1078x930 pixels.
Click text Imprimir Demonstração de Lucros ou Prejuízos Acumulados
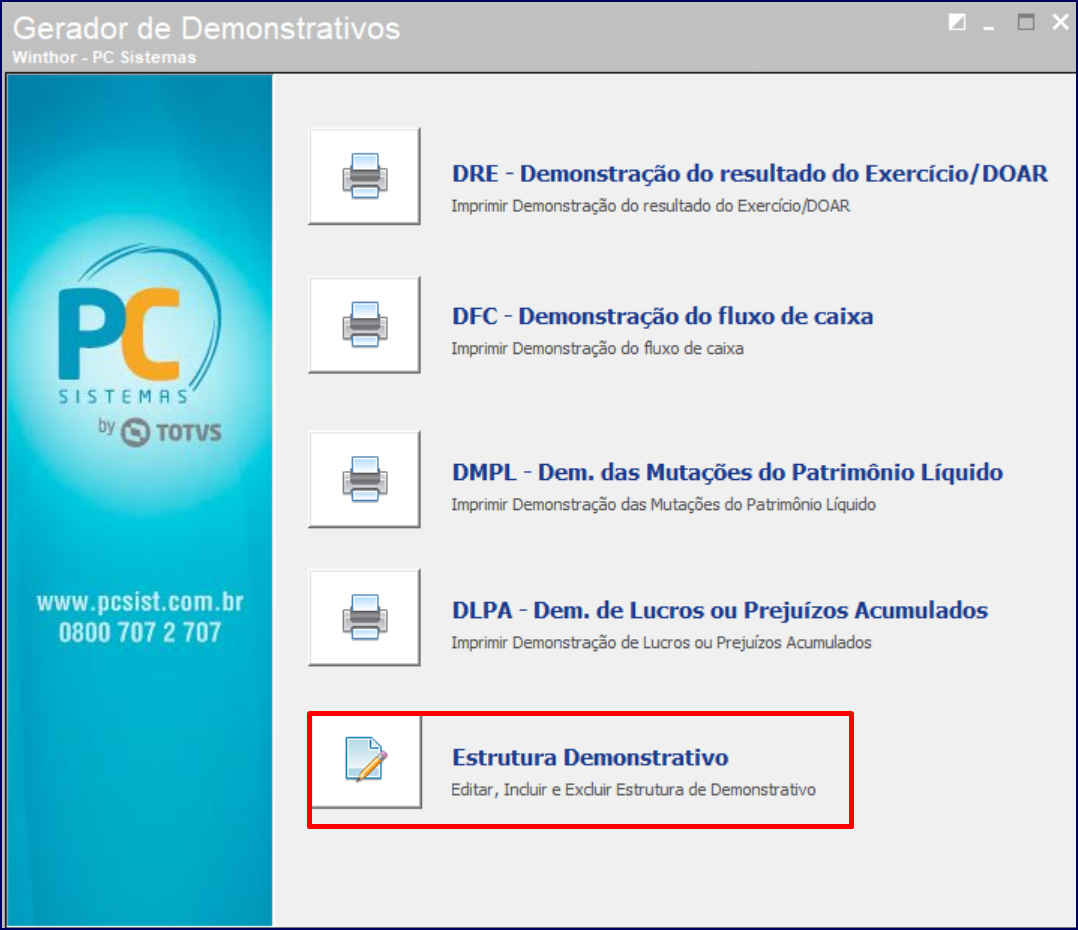coord(661,643)
